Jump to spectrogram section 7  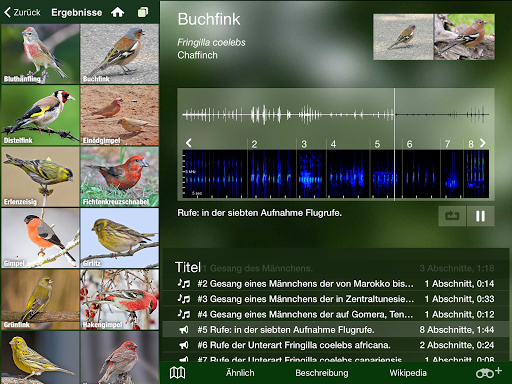[447, 144]
